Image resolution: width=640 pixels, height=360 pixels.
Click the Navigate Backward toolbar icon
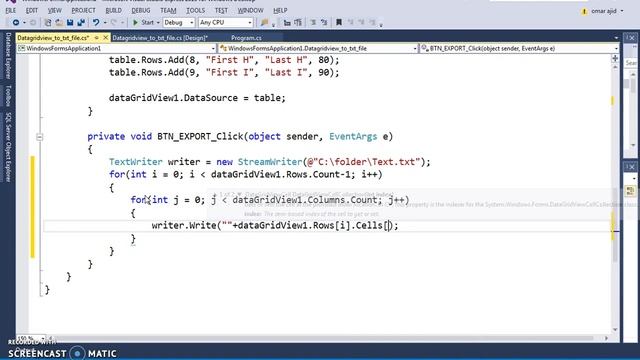(16, 22)
